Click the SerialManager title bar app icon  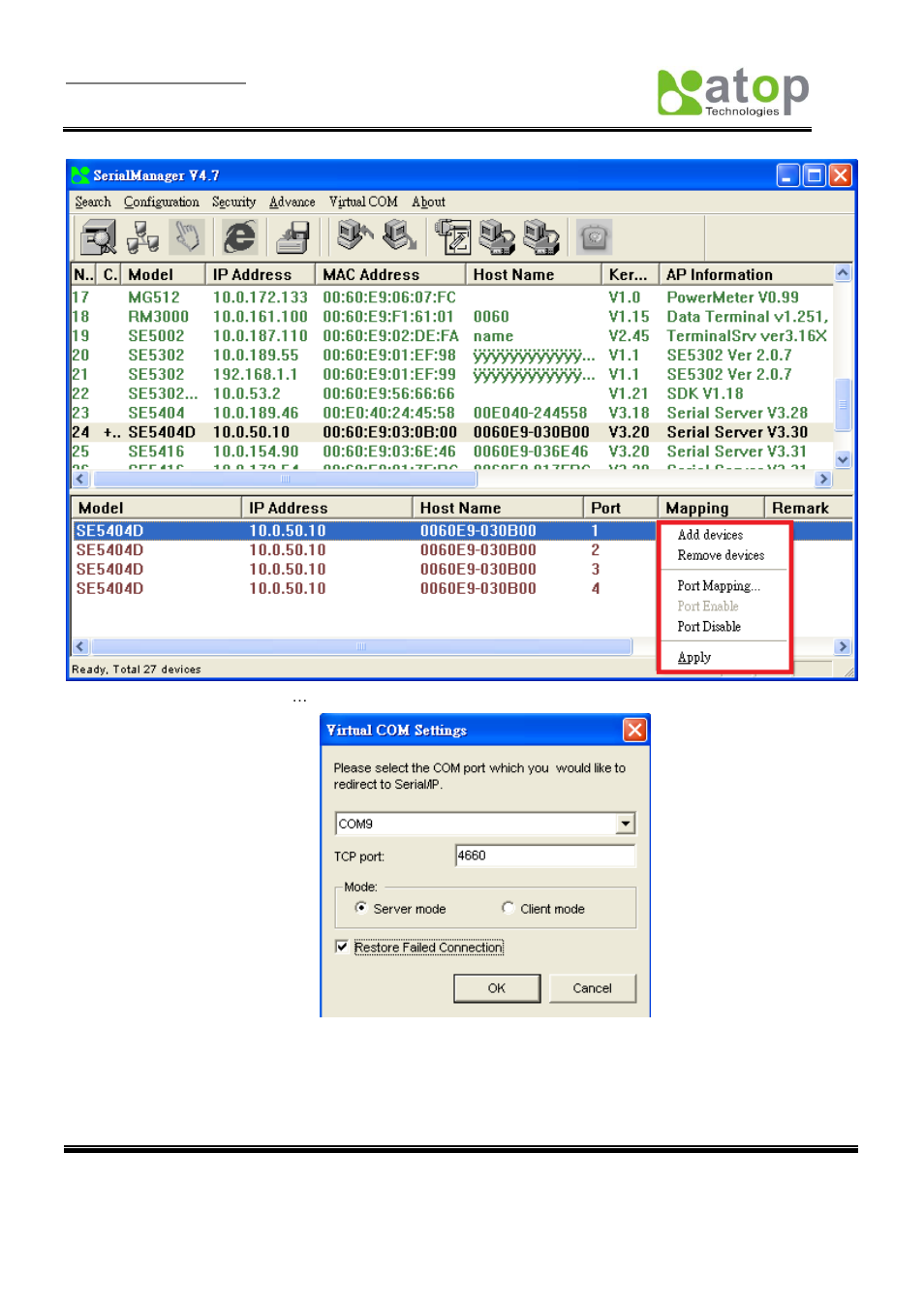click(80, 175)
